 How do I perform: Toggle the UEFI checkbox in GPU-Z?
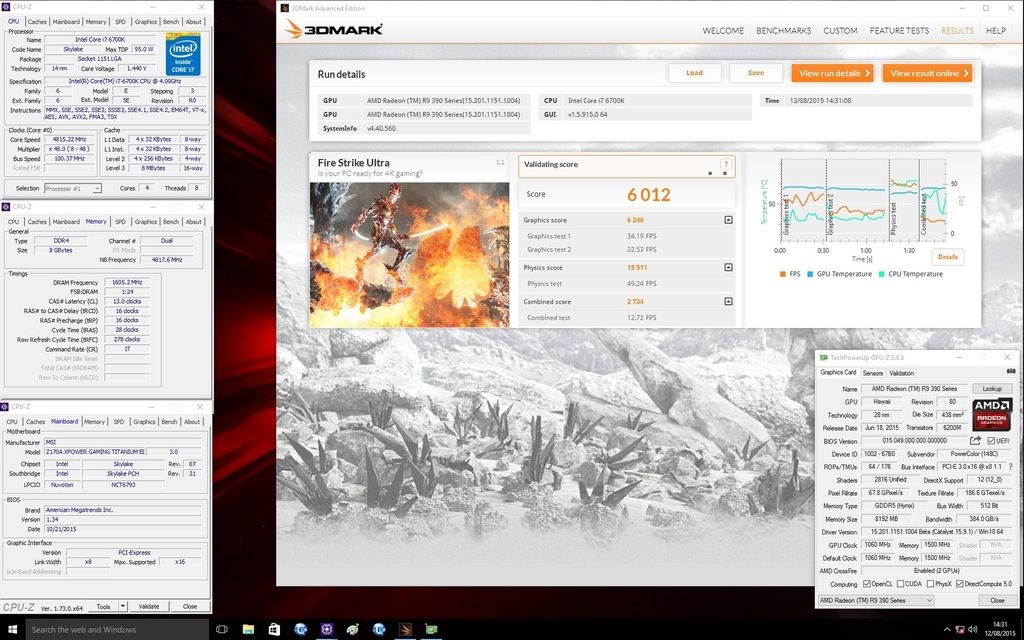point(991,441)
